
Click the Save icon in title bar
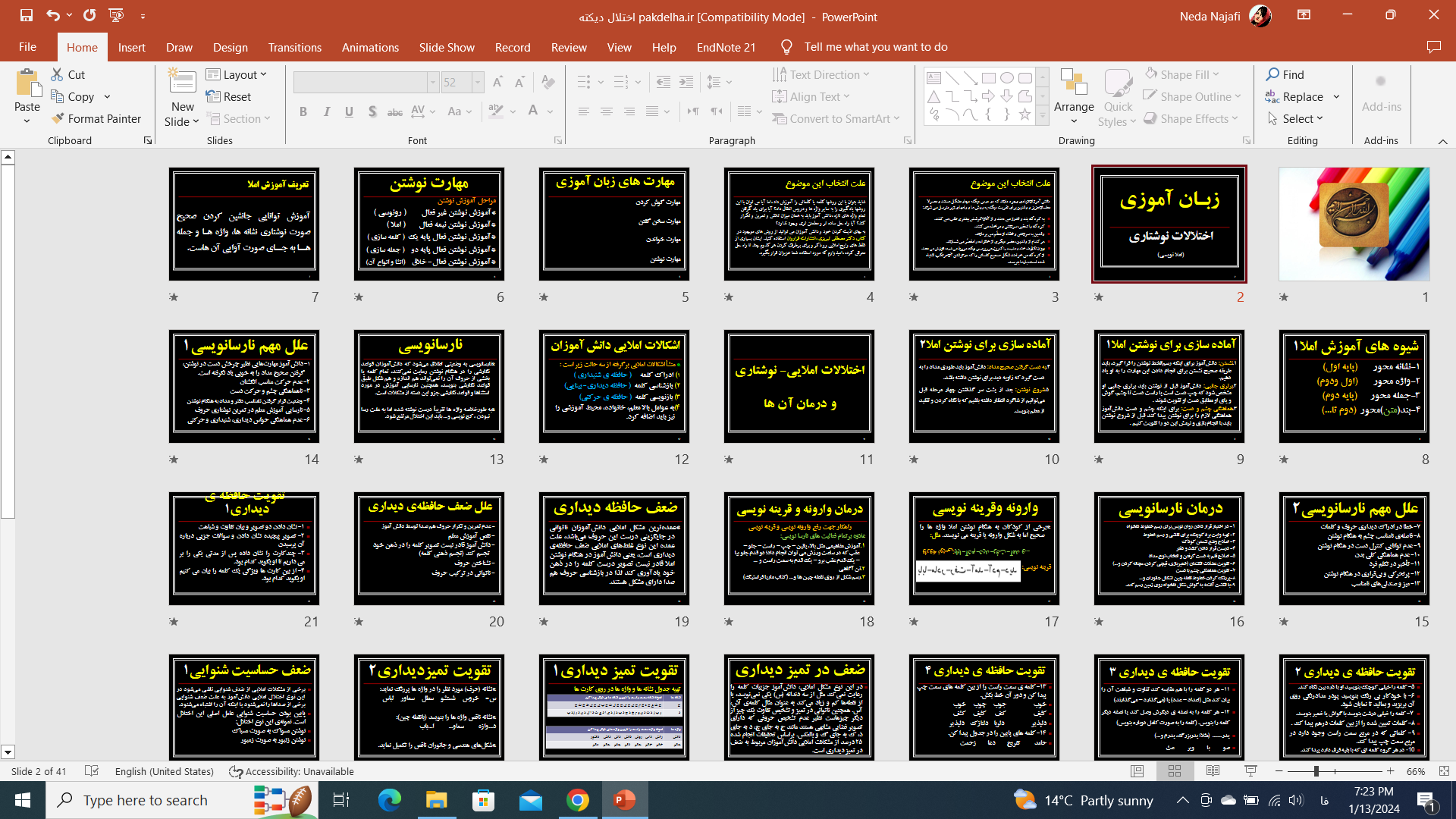coord(27,15)
